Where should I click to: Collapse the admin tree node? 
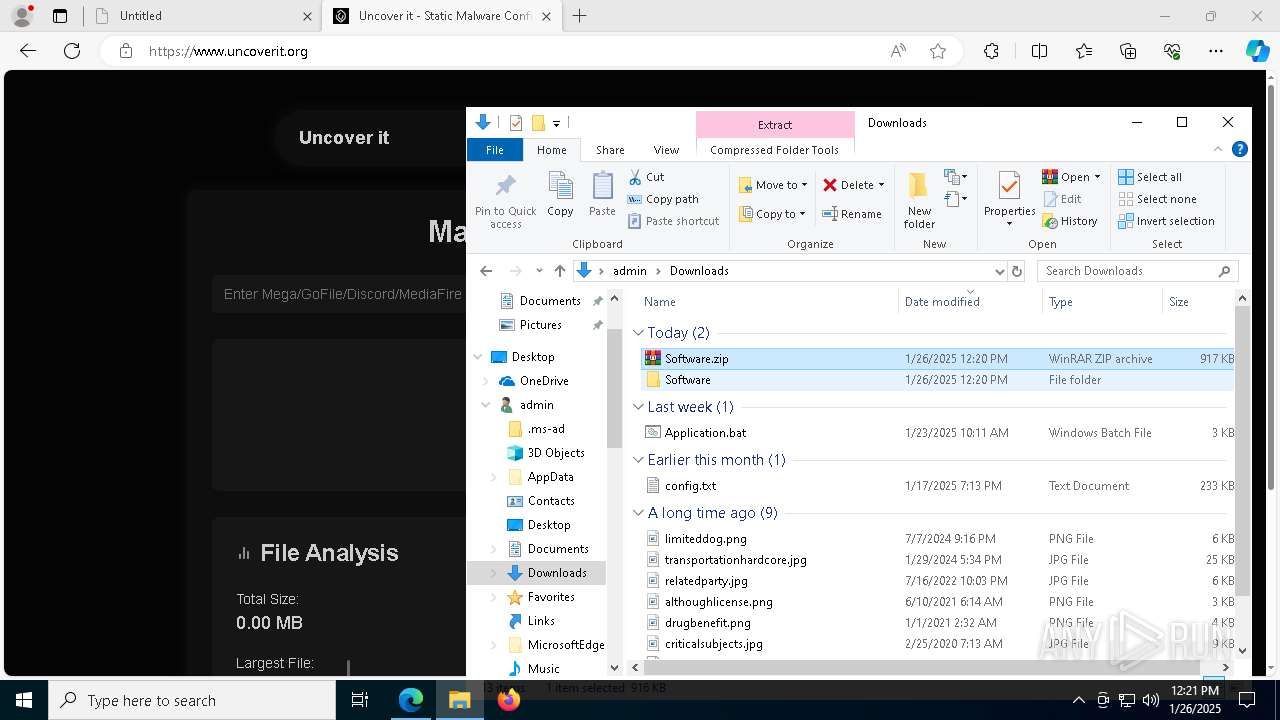click(486, 405)
